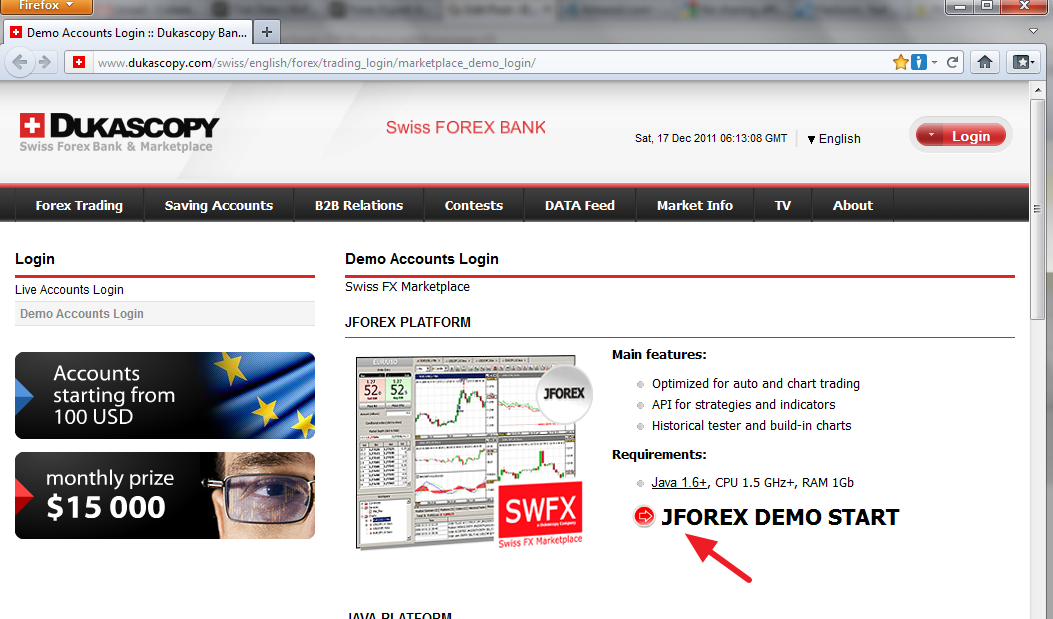Start the JFOREX DEMO START link
Screen dimensions: 1053x619
[780, 517]
